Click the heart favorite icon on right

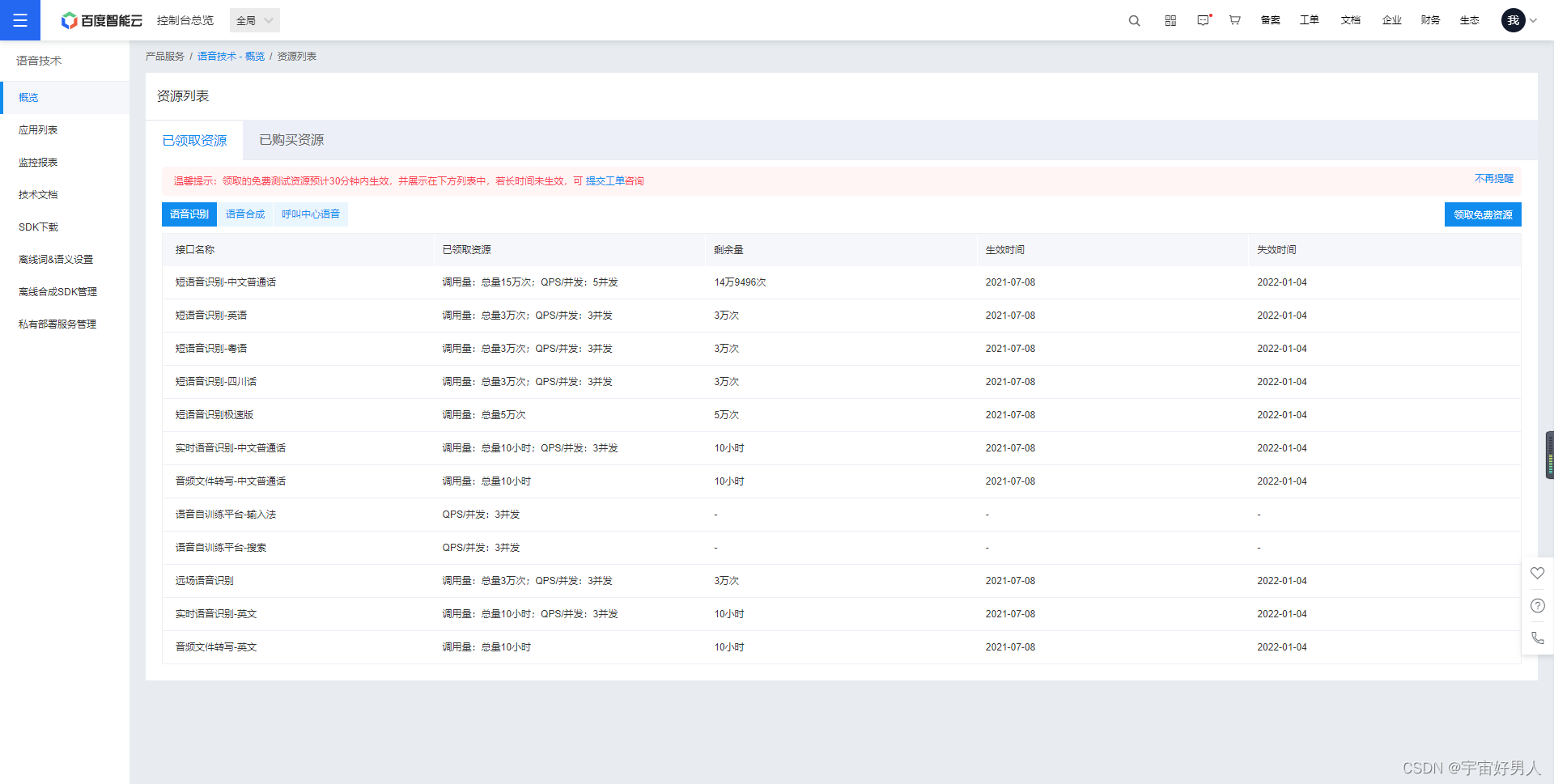[1538, 573]
